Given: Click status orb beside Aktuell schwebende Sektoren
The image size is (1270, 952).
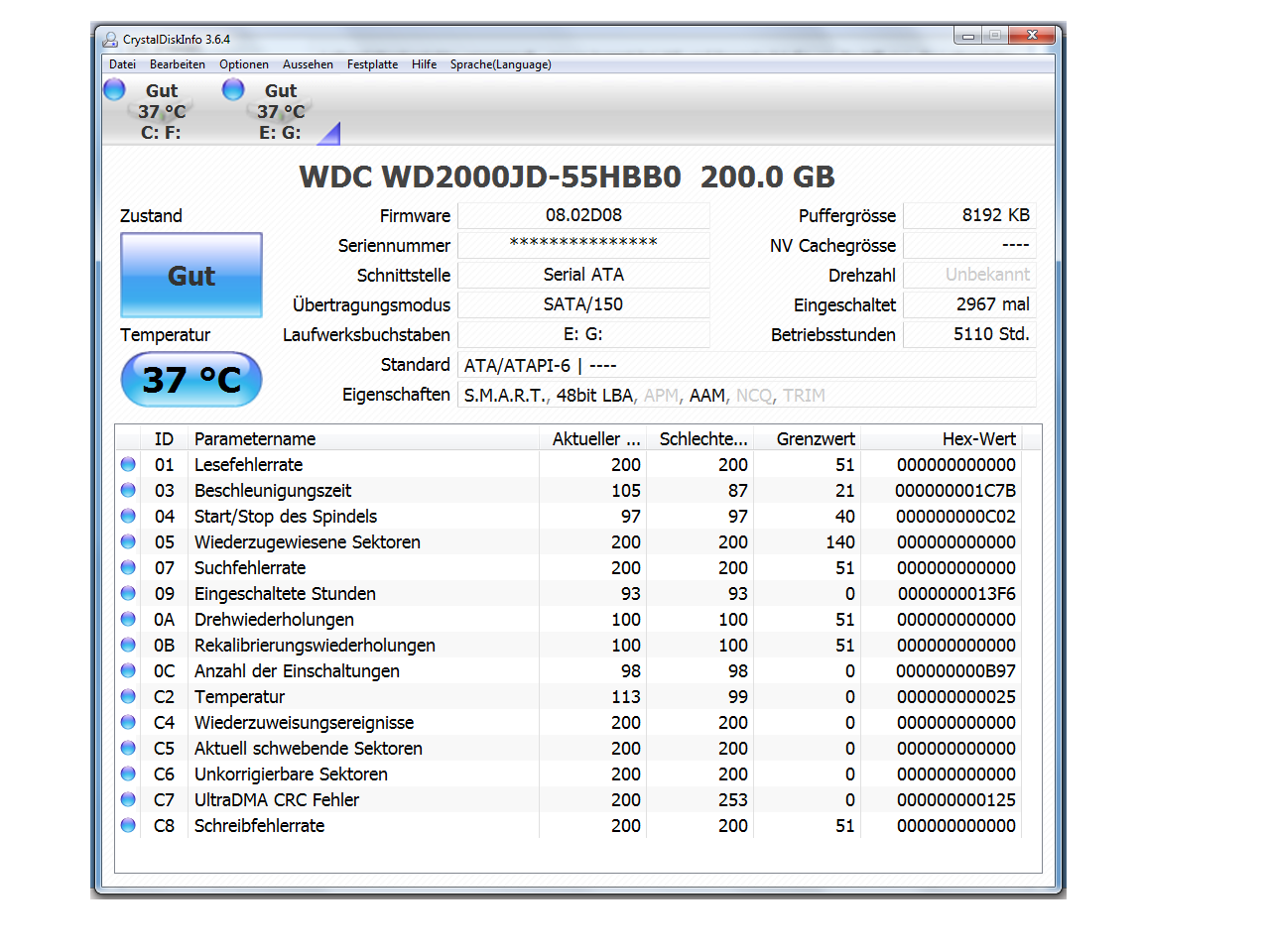Looking at the screenshot, I should (128, 748).
